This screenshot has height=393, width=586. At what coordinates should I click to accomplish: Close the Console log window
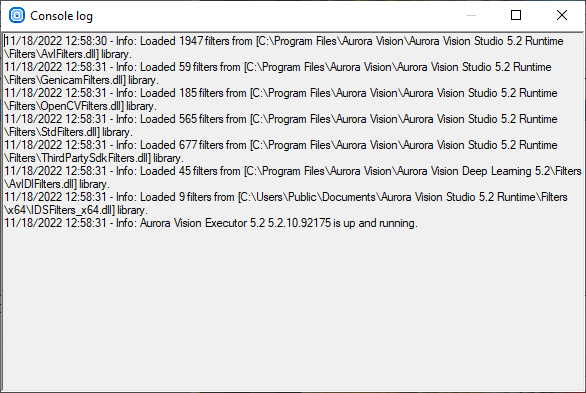pyautogui.click(x=562, y=15)
